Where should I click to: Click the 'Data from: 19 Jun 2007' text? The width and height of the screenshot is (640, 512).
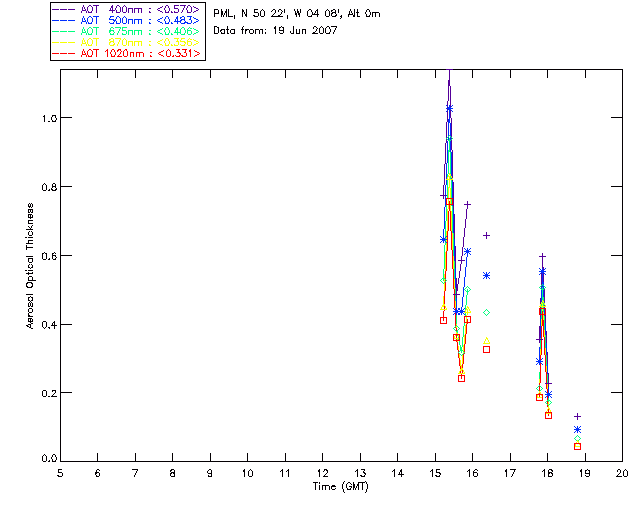pos(275,30)
